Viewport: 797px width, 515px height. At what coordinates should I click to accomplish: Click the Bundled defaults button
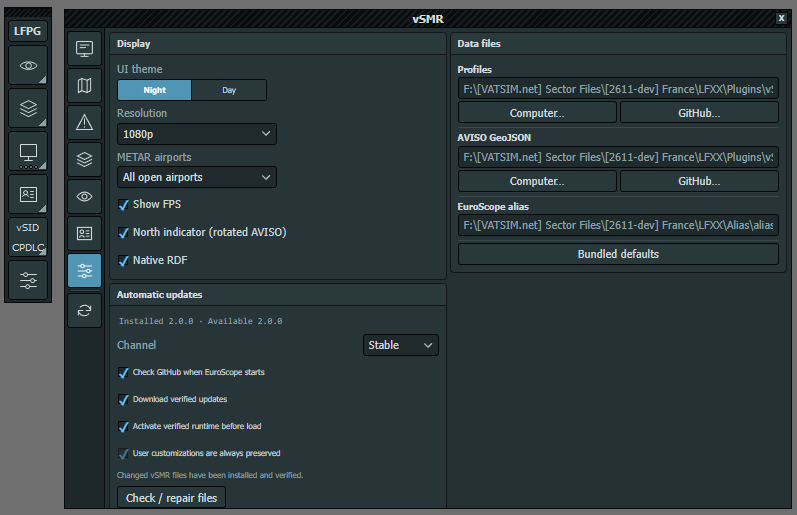(x=618, y=254)
